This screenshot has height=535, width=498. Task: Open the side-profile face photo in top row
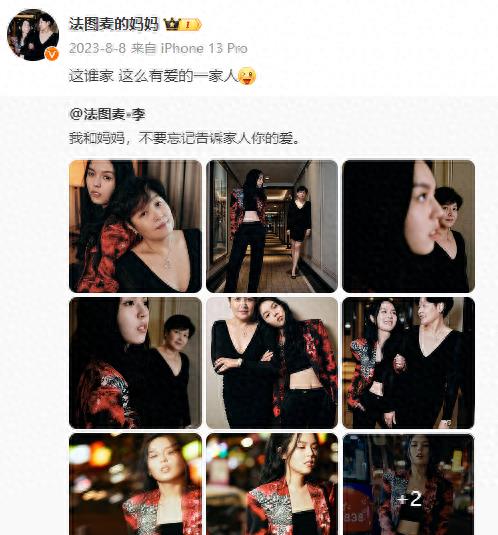tap(408, 226)
